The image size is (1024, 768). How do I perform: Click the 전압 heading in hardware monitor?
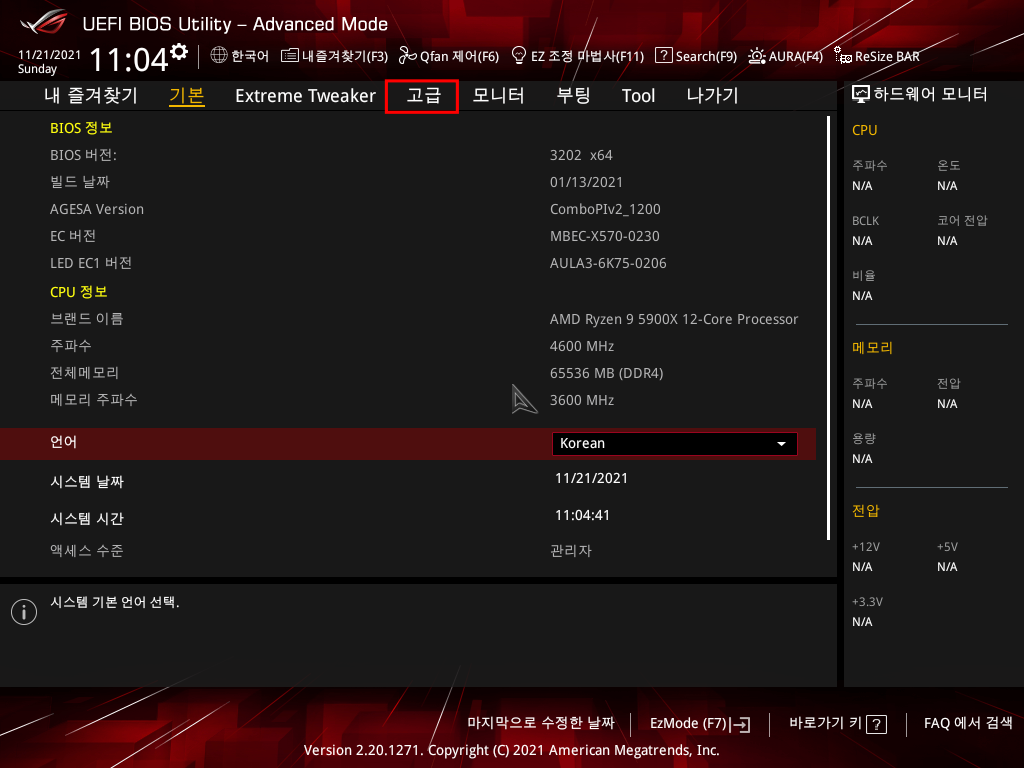(x=865, y=511)
